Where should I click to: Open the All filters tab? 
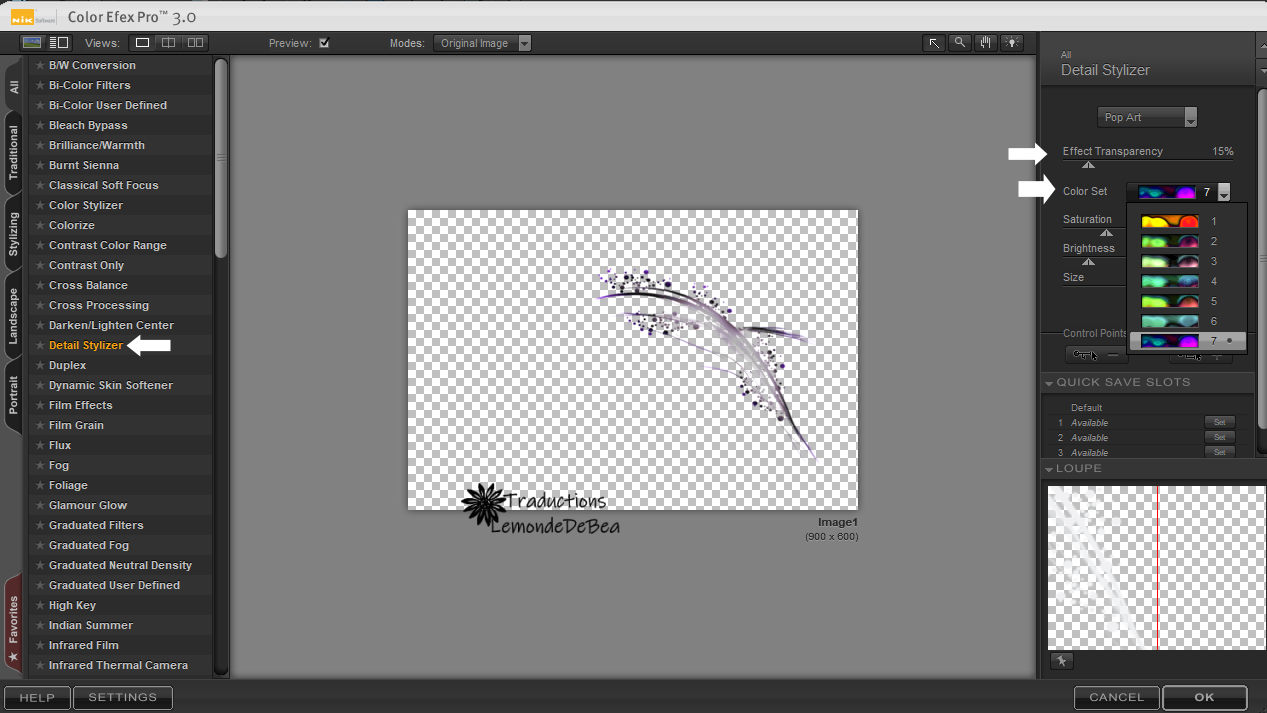14,87
